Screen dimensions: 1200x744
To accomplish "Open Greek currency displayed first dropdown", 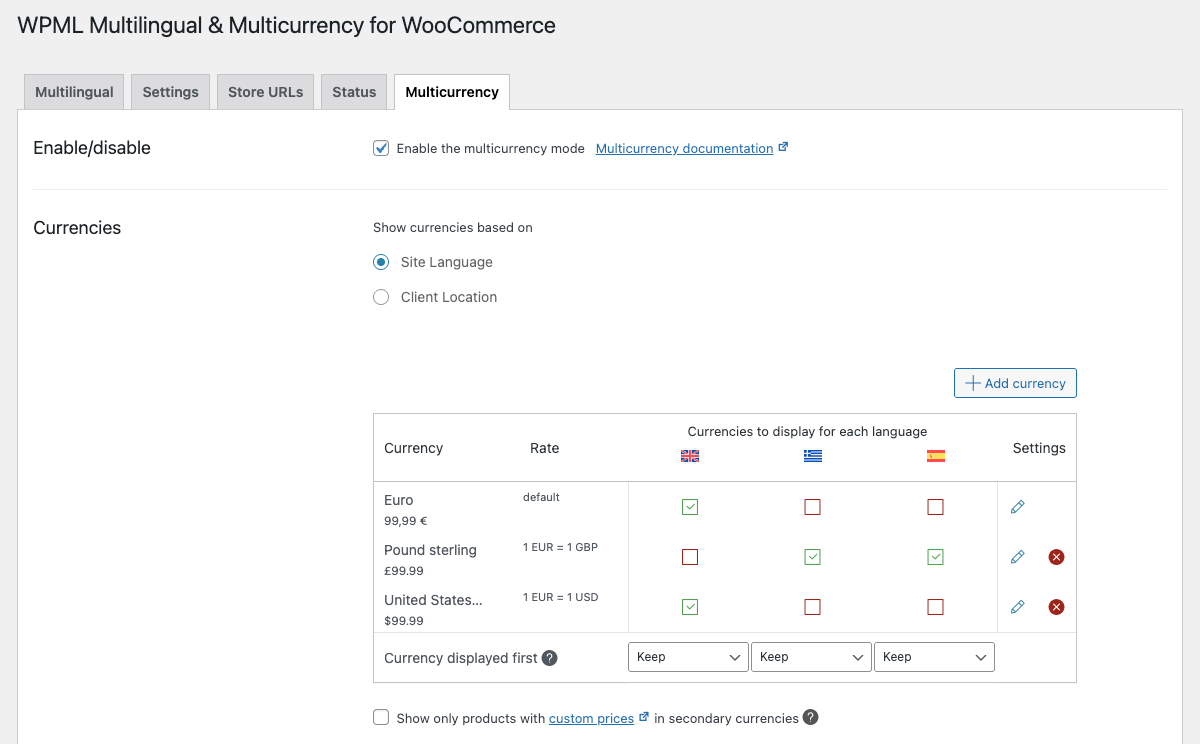I will point(811,657).
